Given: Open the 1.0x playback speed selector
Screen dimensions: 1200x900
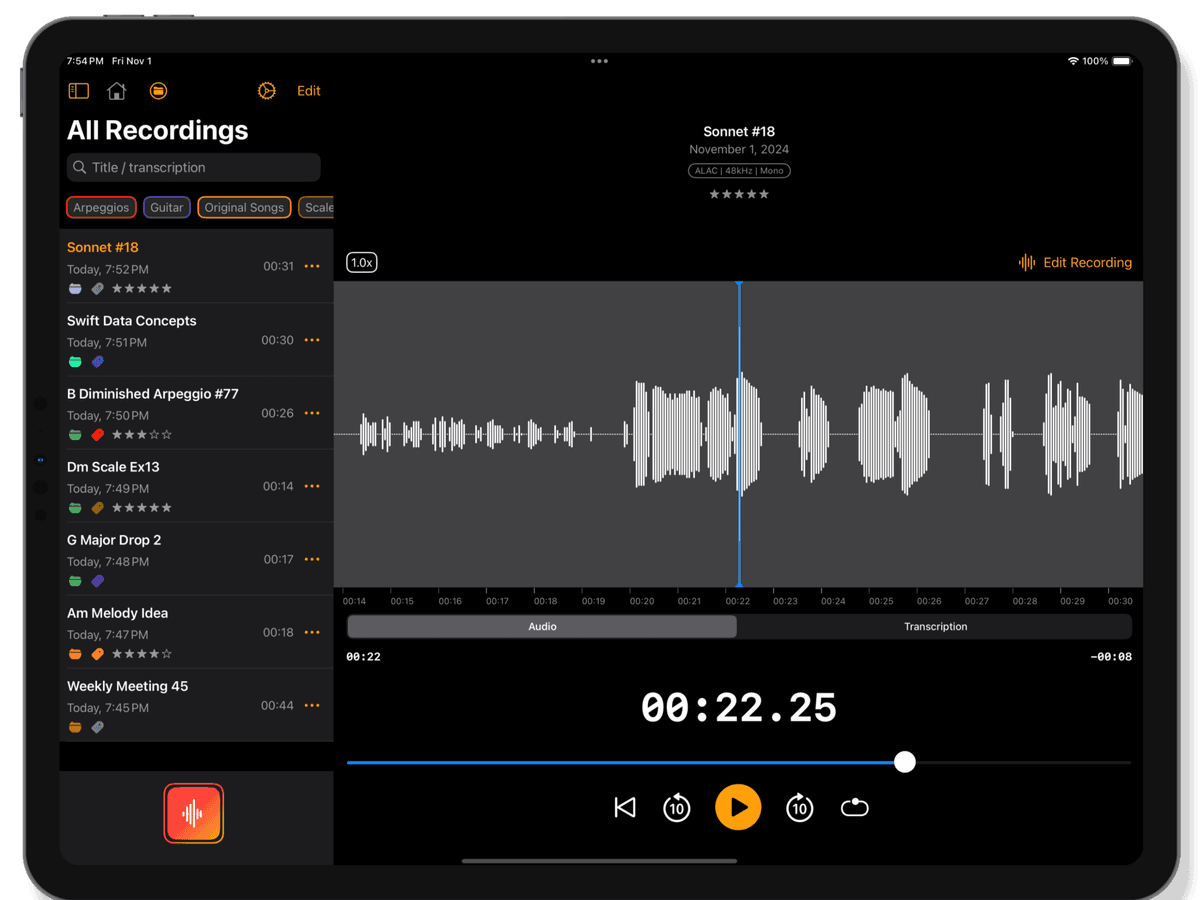Looking at the screenshot, I should pos(361,263).
